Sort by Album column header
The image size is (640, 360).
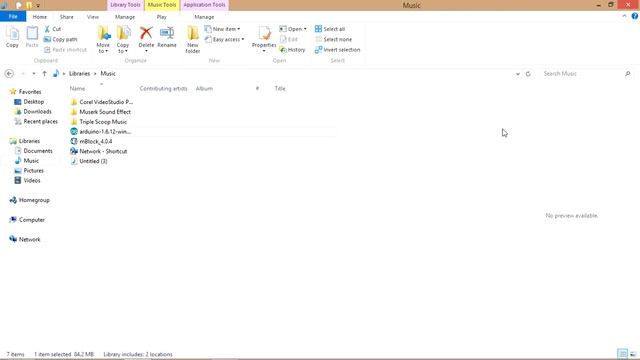[204, 88]
